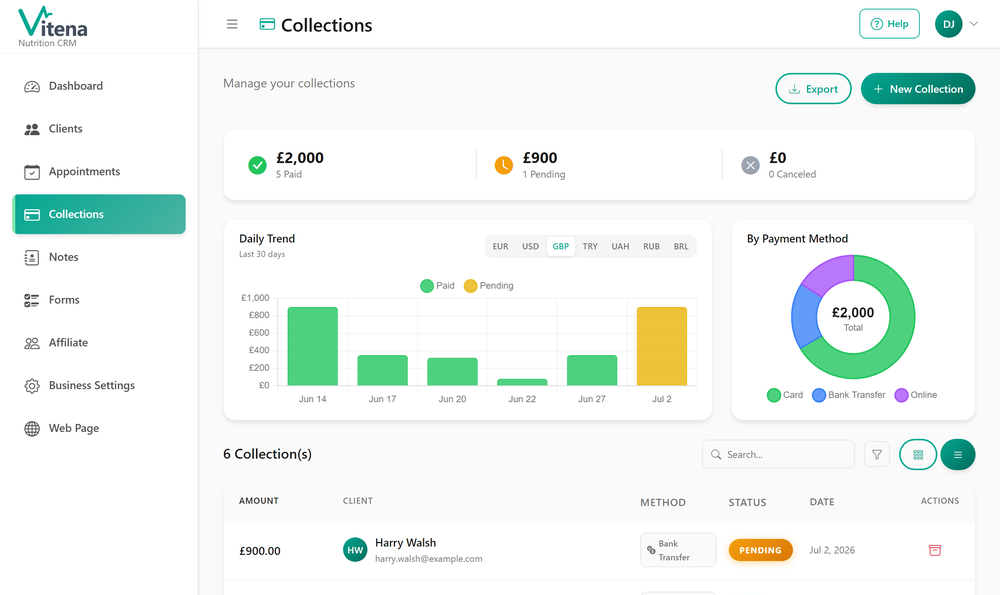This screenshot has width=1000, height=595.
Task: Click the Bank Transfer method badge
Action: [x=678, y=550]
